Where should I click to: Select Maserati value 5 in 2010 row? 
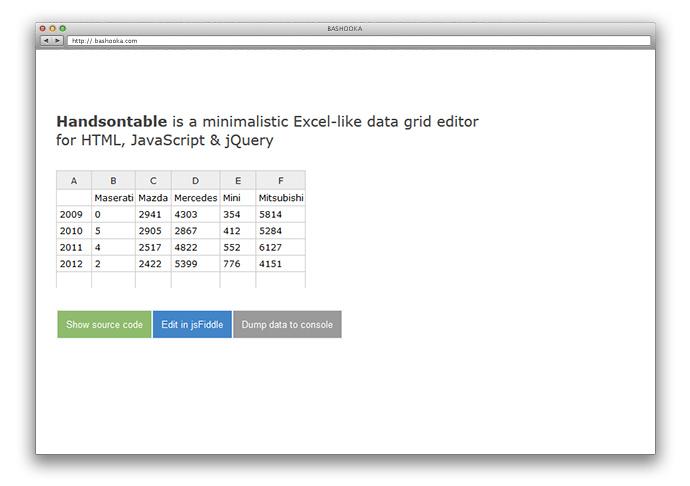(114, 231)
